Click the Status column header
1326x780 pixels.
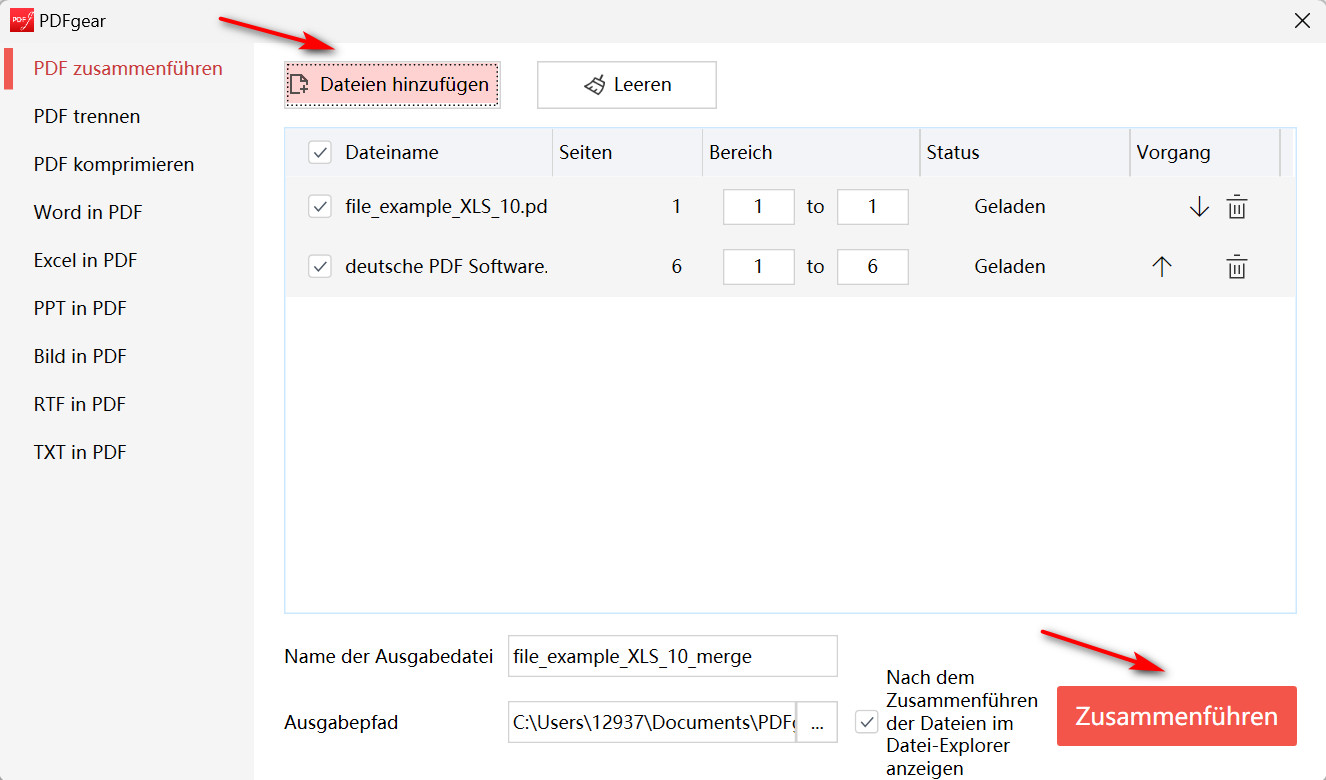953,153
